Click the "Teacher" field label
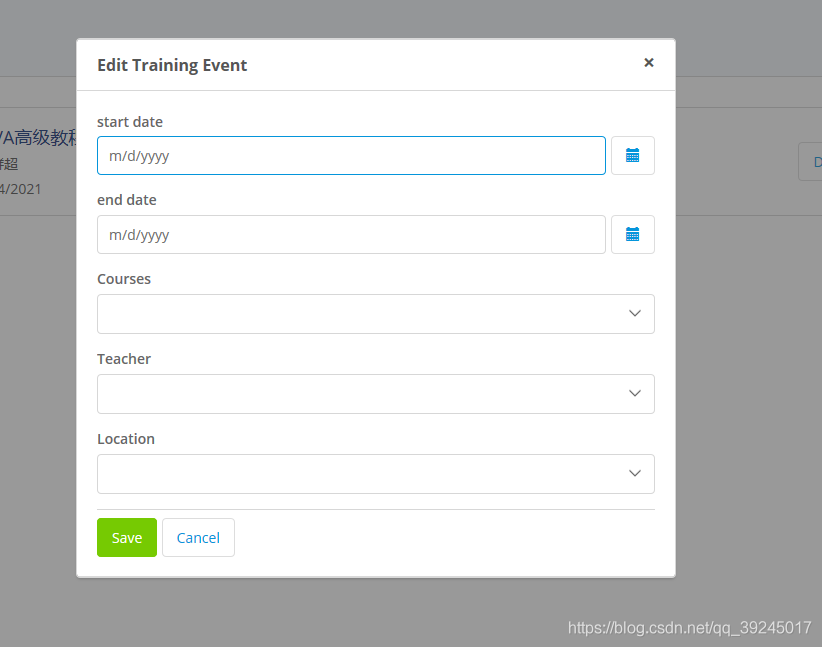 124,359
